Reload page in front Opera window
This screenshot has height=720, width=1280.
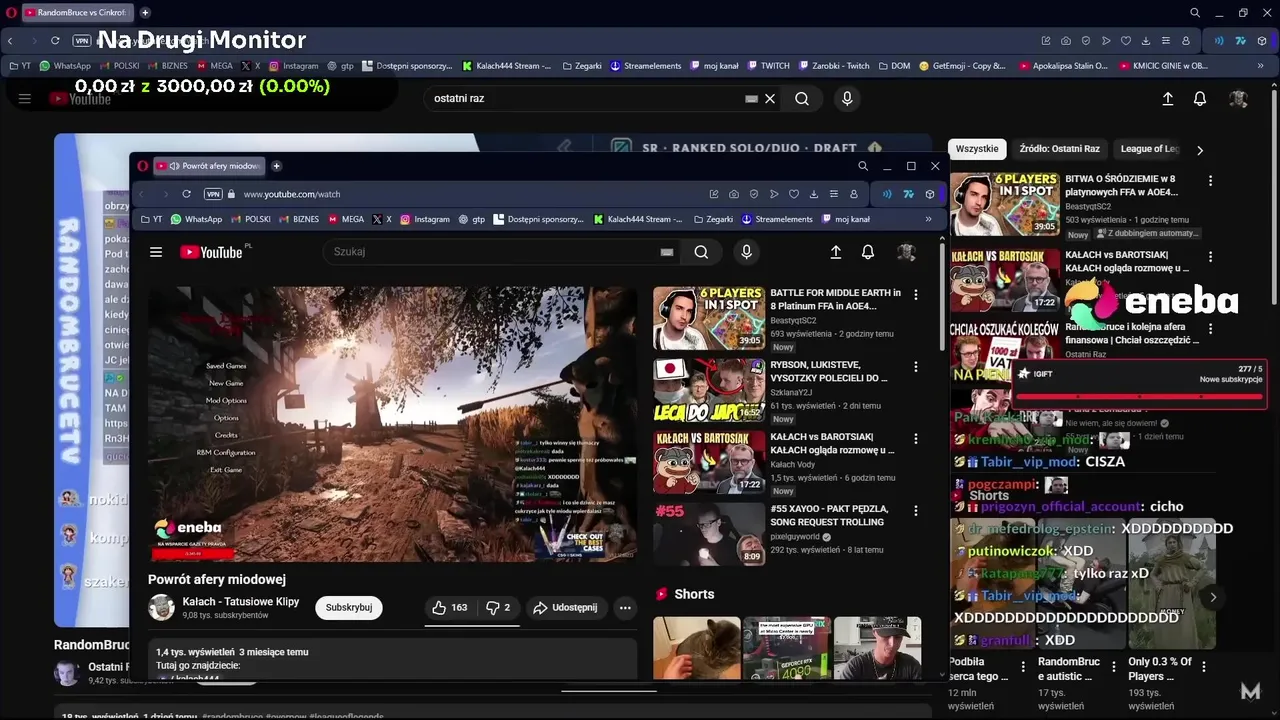click(186, 194)
